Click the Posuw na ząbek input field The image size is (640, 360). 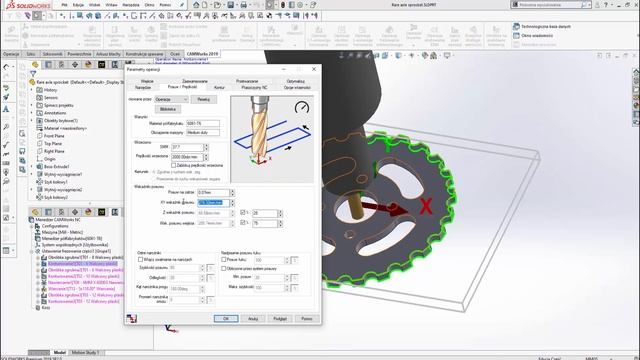(x=213, y=192)
